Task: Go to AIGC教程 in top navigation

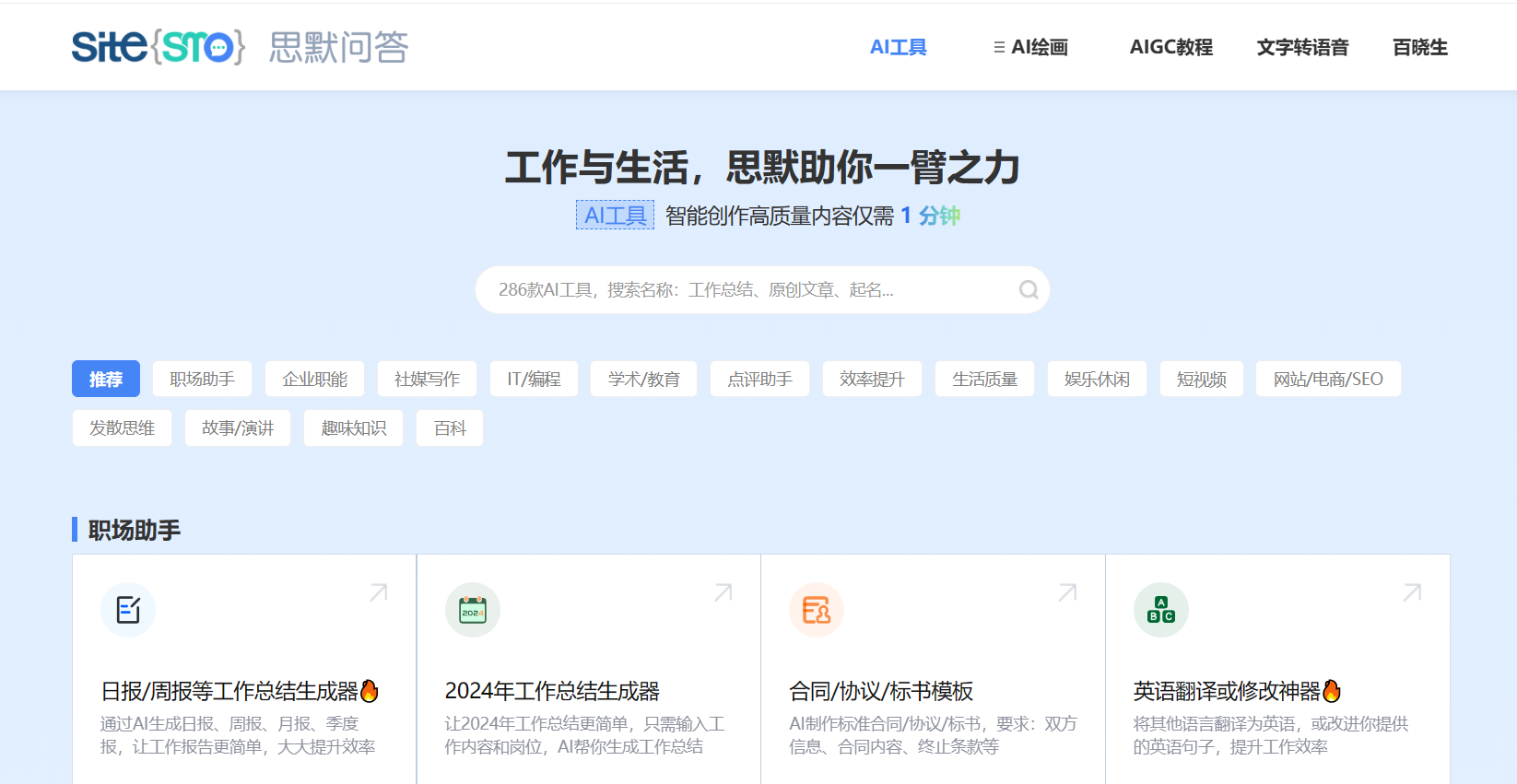Action: click(x=1170, y=47)
